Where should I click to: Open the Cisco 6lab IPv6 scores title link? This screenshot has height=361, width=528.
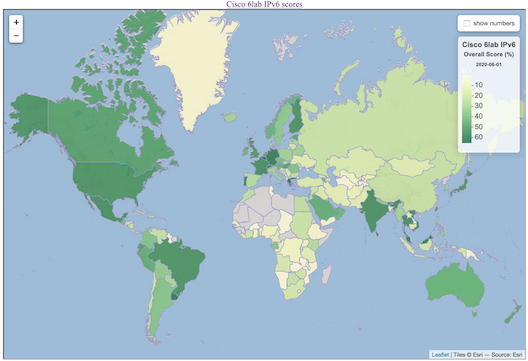point(264,4)
